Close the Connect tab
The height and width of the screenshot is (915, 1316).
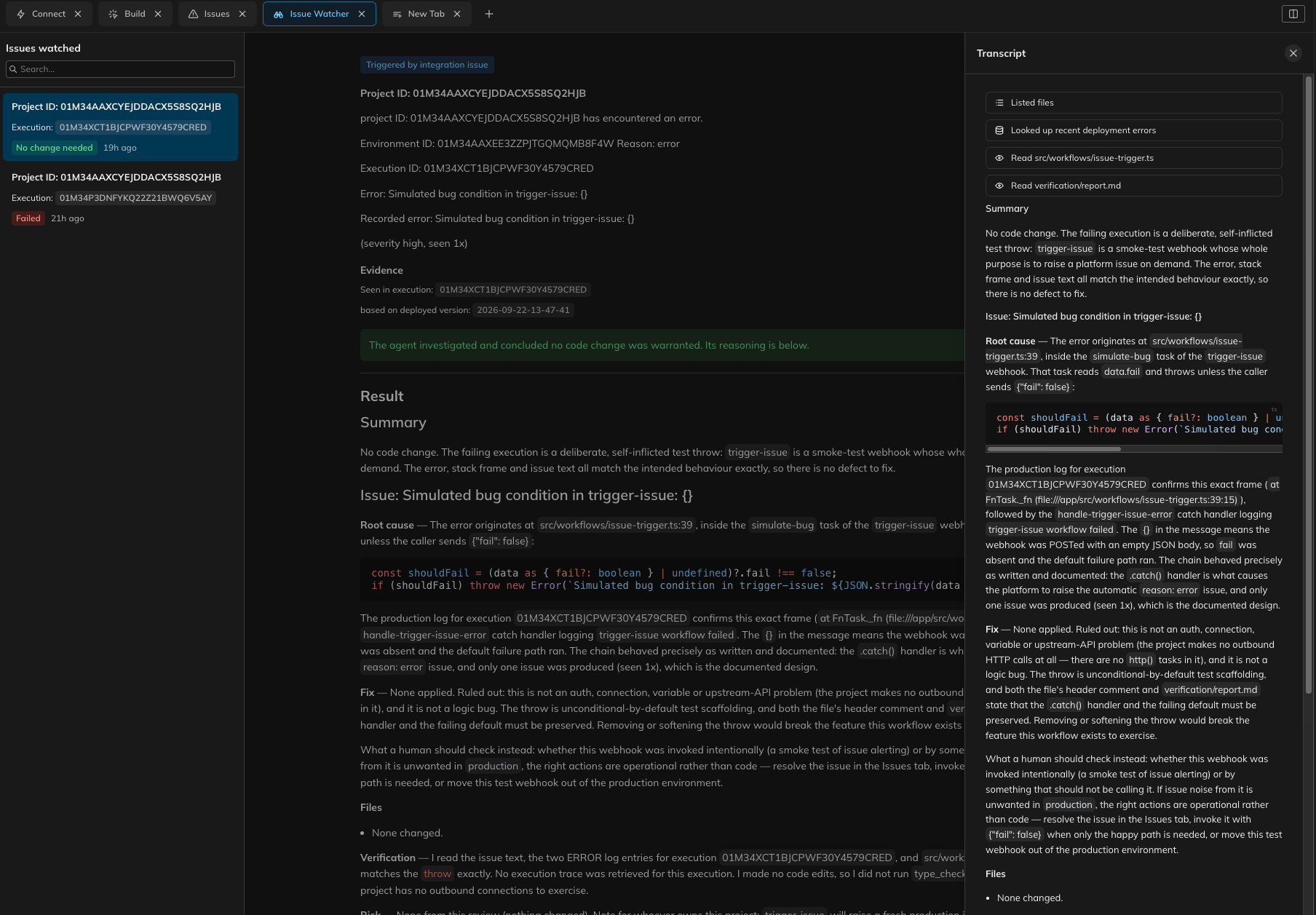pyautogui.click(x=78, y=14)
